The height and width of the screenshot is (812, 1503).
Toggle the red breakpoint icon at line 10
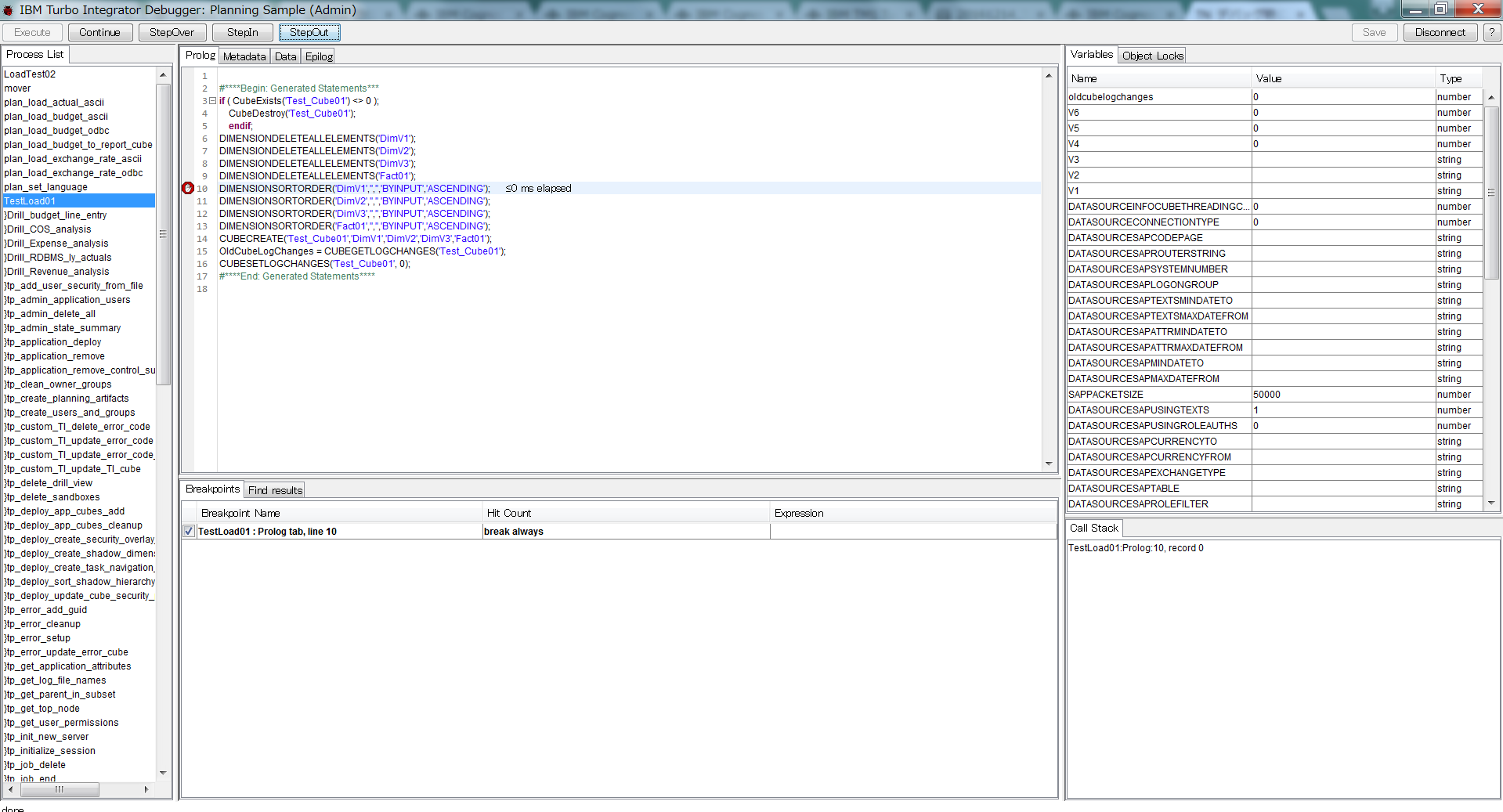pyautogui.click(x=188, y=188)
